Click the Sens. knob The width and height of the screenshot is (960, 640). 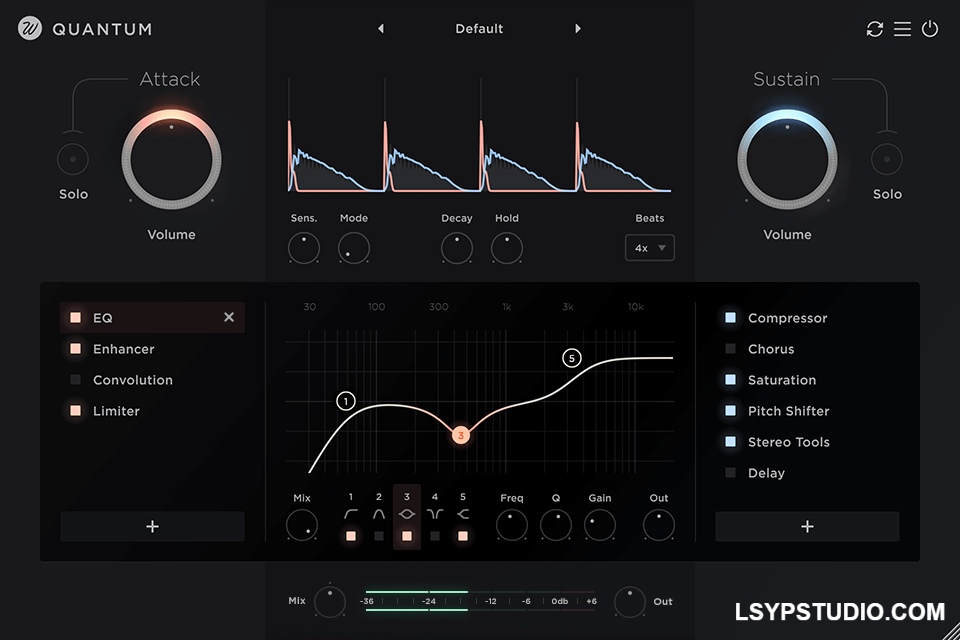tap(304, 248)
